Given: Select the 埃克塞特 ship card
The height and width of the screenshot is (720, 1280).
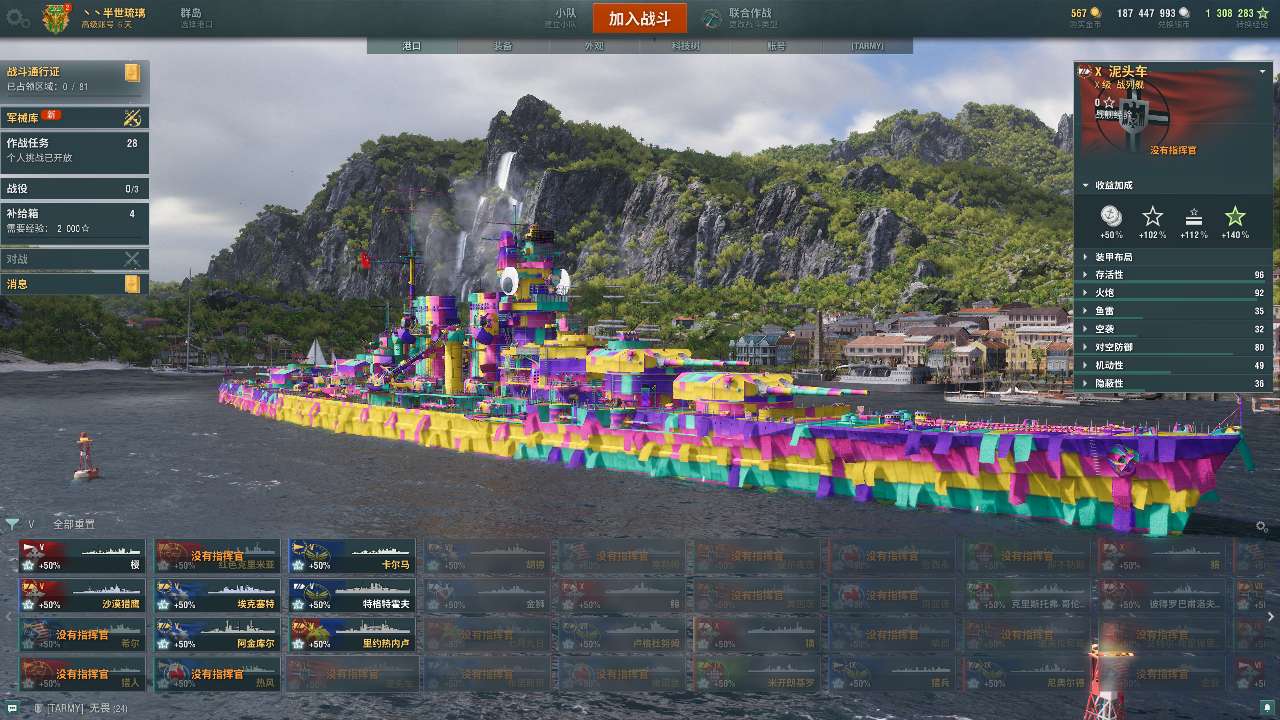Looking at the screenshot, I should point(217,596).
